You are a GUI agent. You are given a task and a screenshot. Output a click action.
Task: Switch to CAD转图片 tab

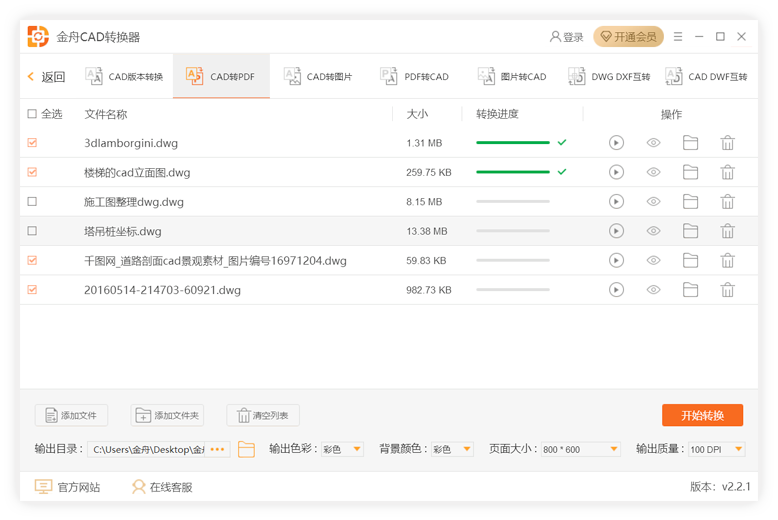pyautogui.click(x=318, y=77)
